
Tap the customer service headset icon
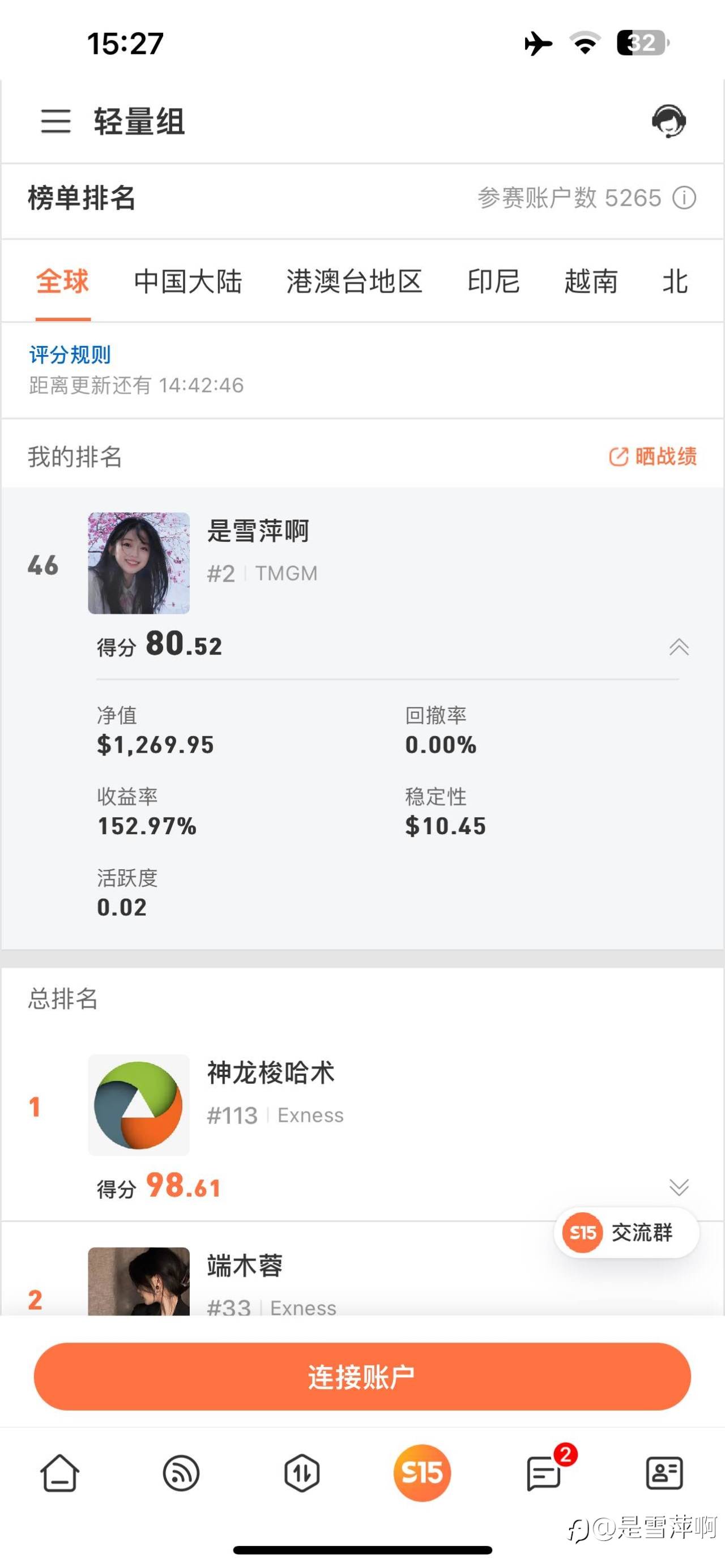point(668,121)
